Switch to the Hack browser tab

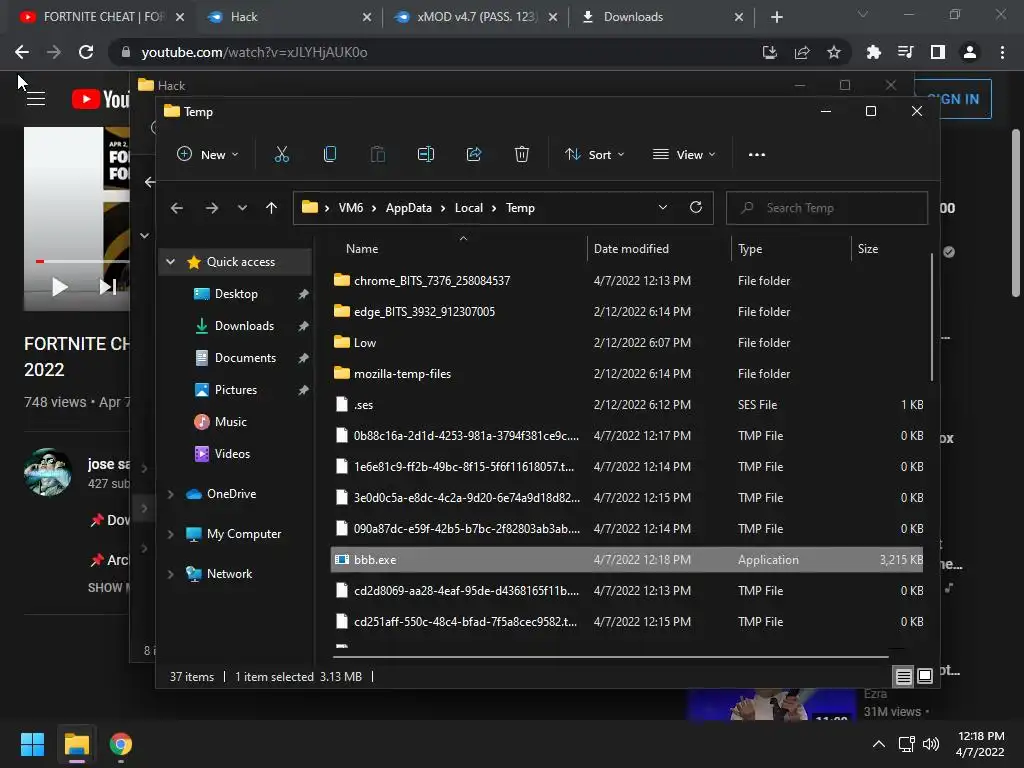287,17
